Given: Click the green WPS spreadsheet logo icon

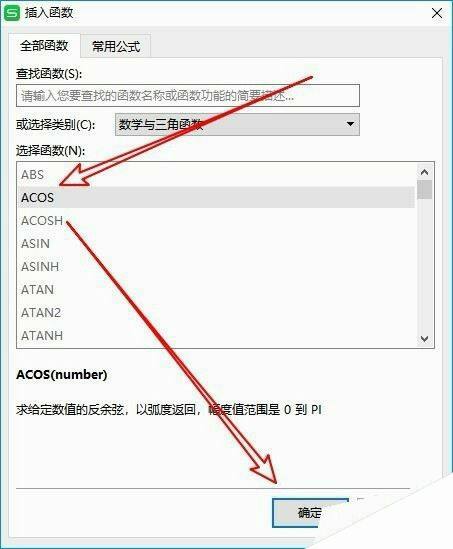Looking at the screenshot, I should [12, 13].
